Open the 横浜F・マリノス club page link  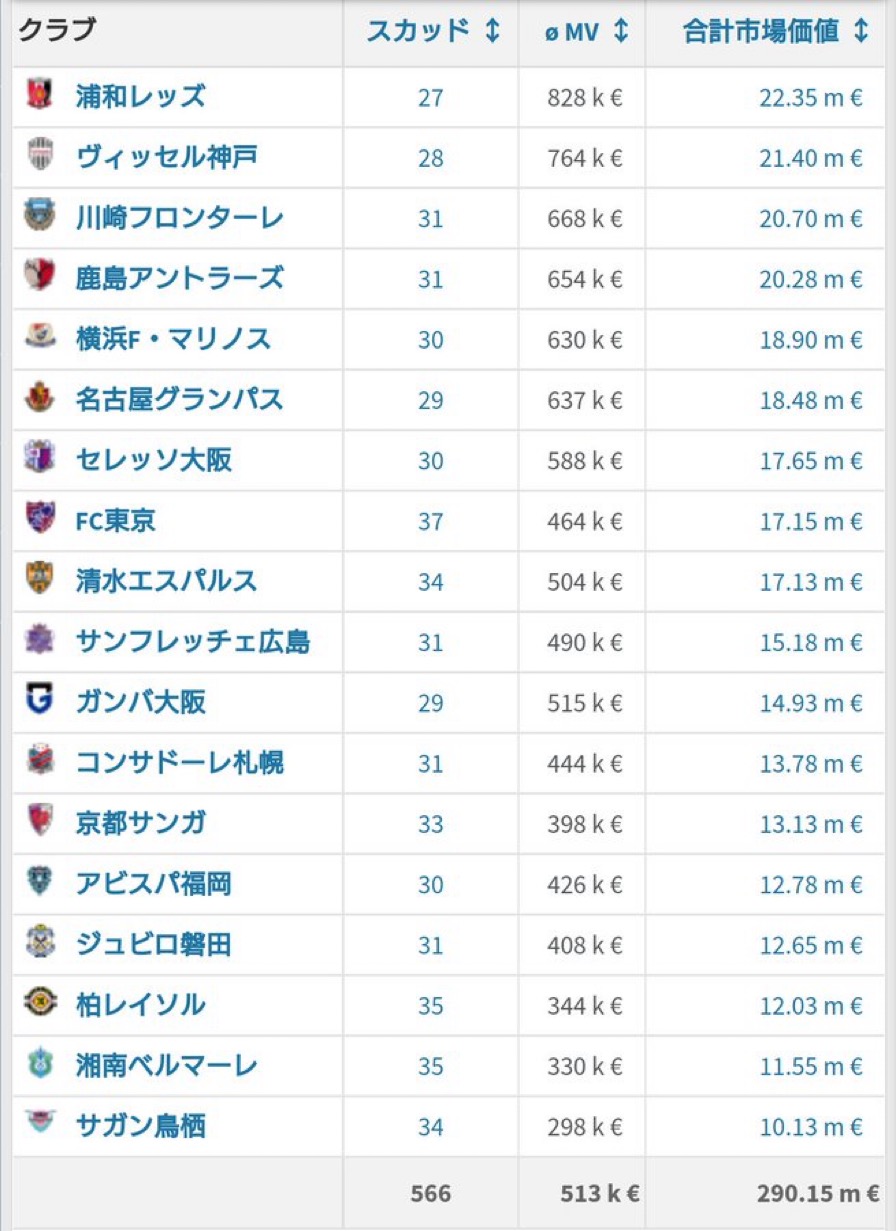click(173, 338)
